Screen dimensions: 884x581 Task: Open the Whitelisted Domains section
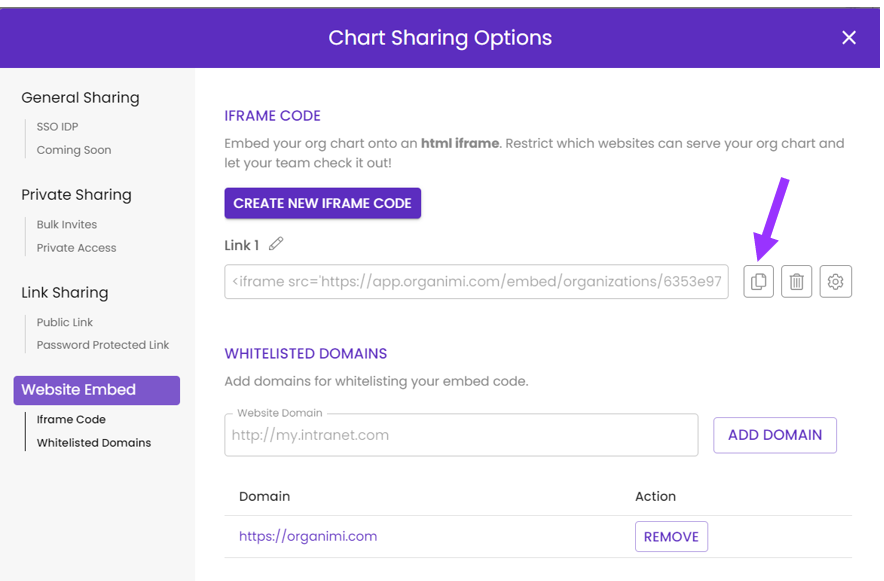coord(92,443)
